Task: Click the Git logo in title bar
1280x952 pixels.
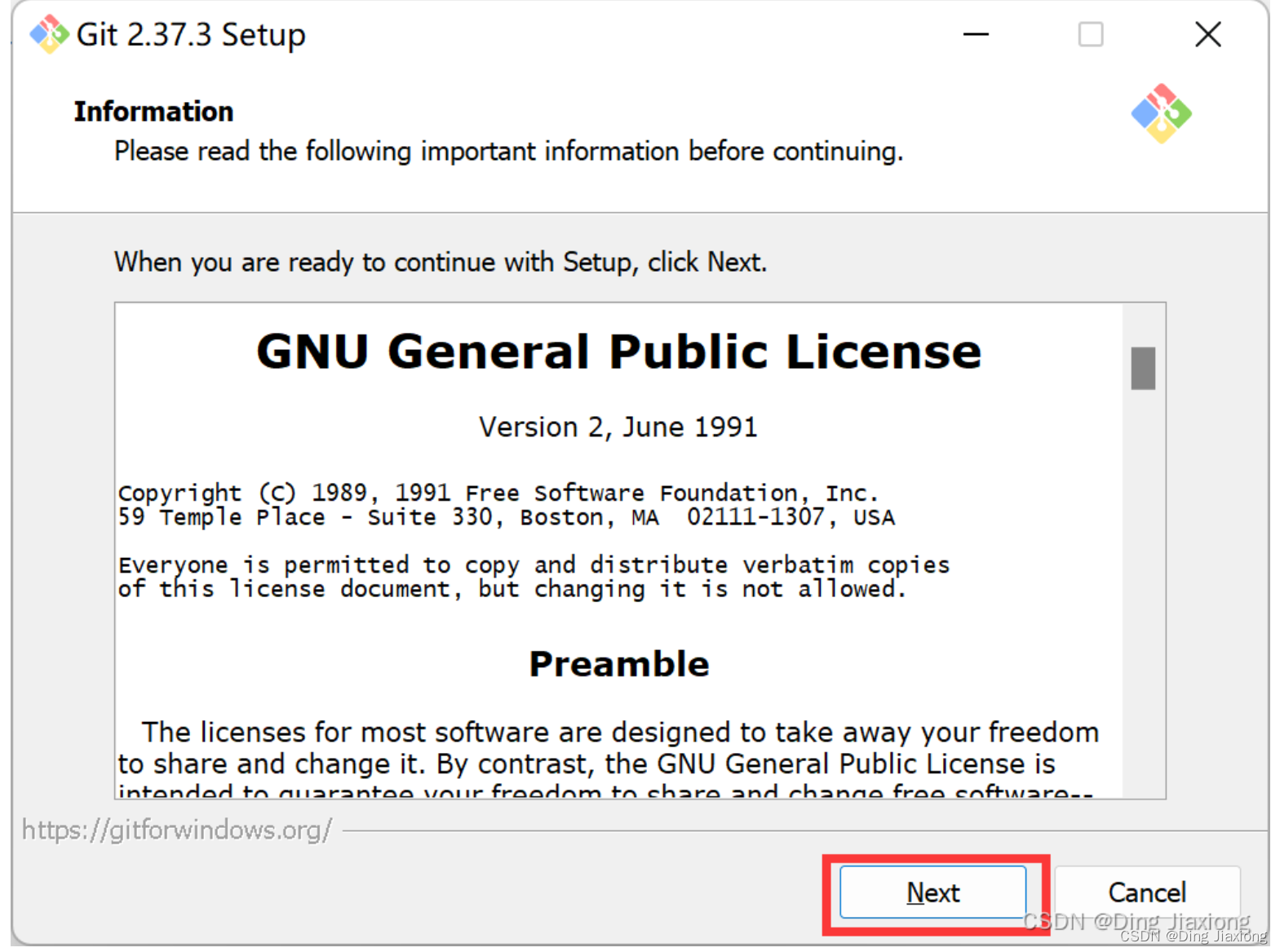Action: click(x=49, y=34)
